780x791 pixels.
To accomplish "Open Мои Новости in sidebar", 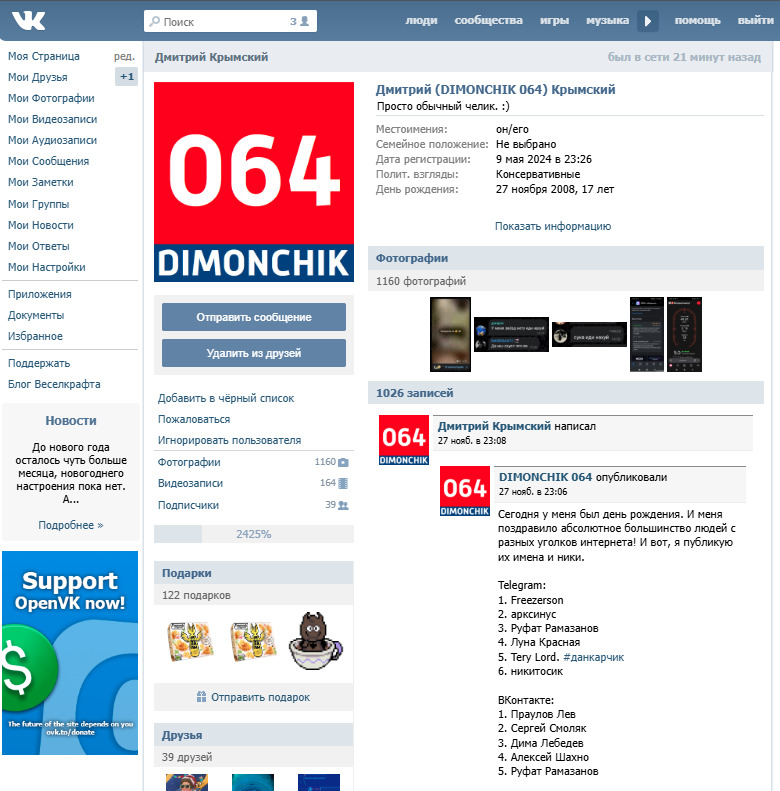I will coord(41,225).
